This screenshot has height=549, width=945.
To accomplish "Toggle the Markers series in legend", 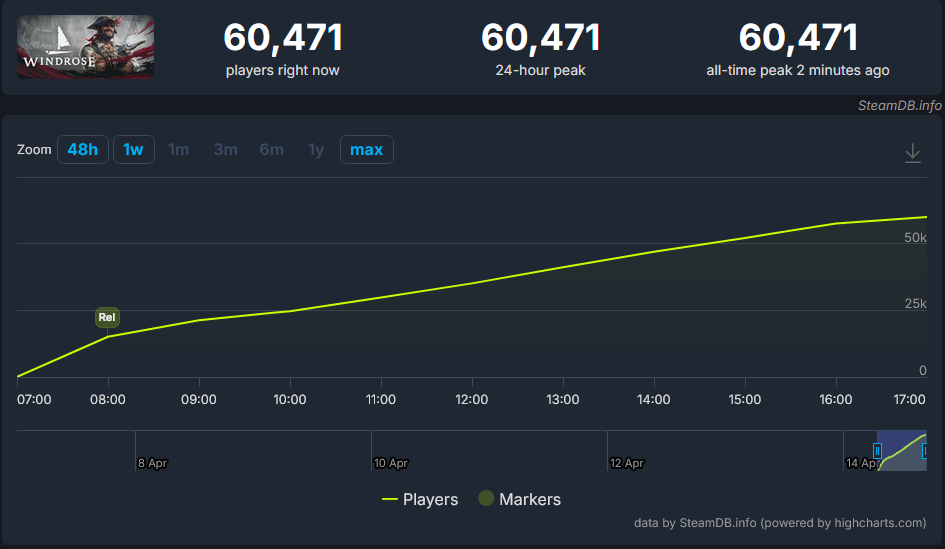I will coord(519,499).
